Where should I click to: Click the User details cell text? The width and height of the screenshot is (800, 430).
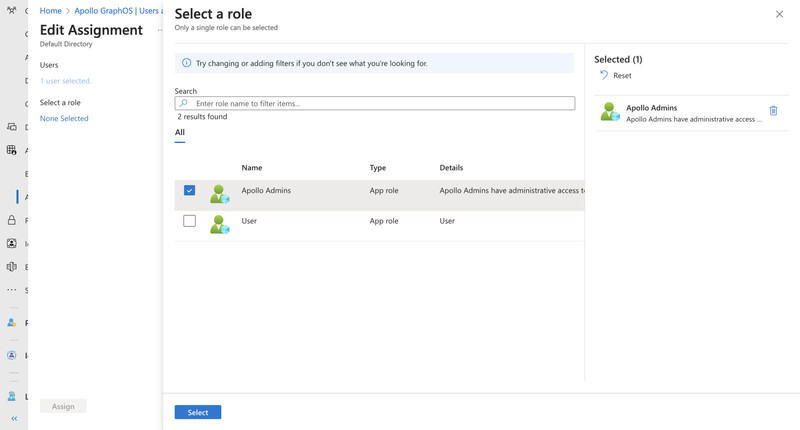tap(447, 221)
